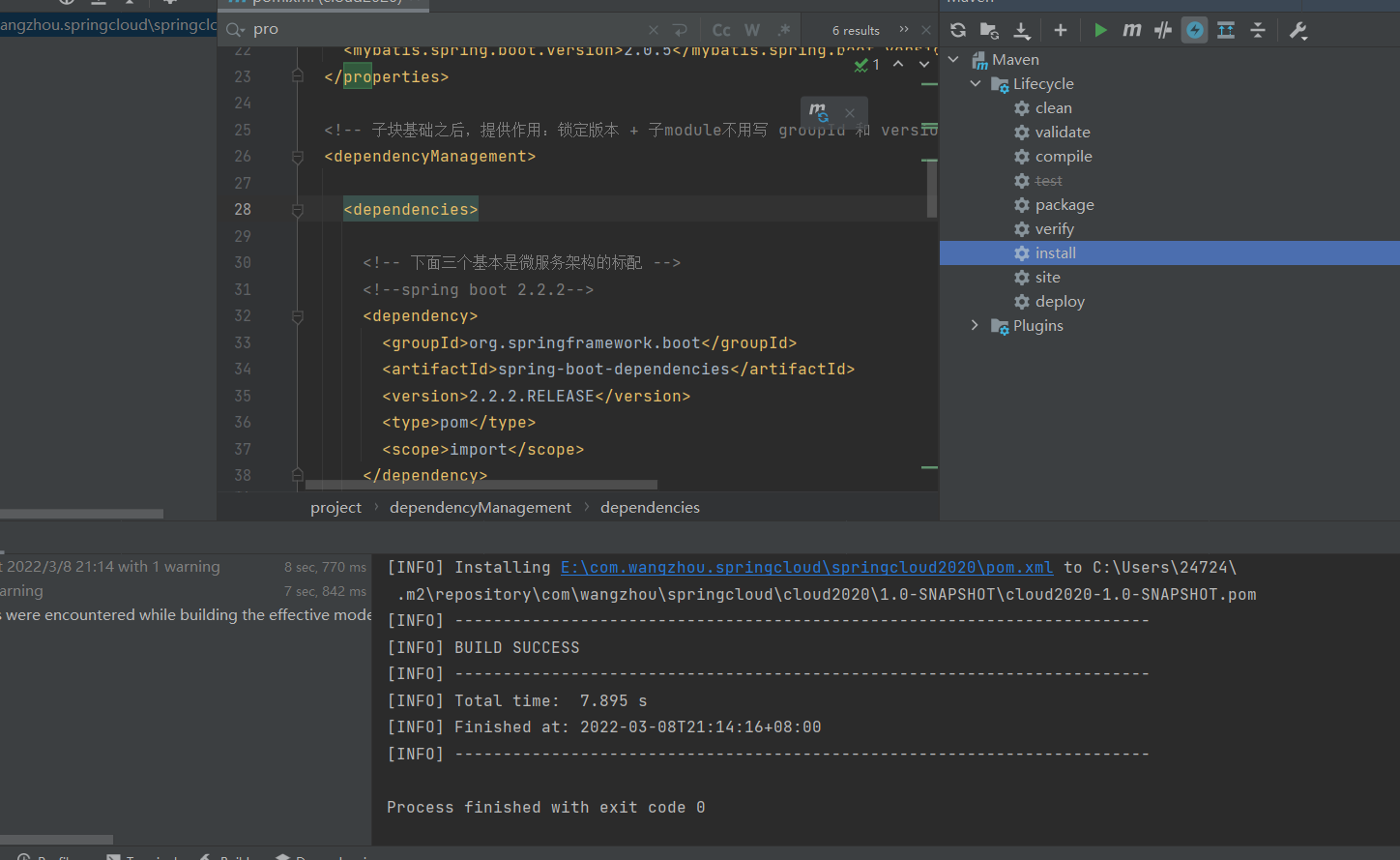Click 'Total time: 7.895 s' console line
The width and height of the screenshot is (1400, 860).
click(x=551, y=700)
